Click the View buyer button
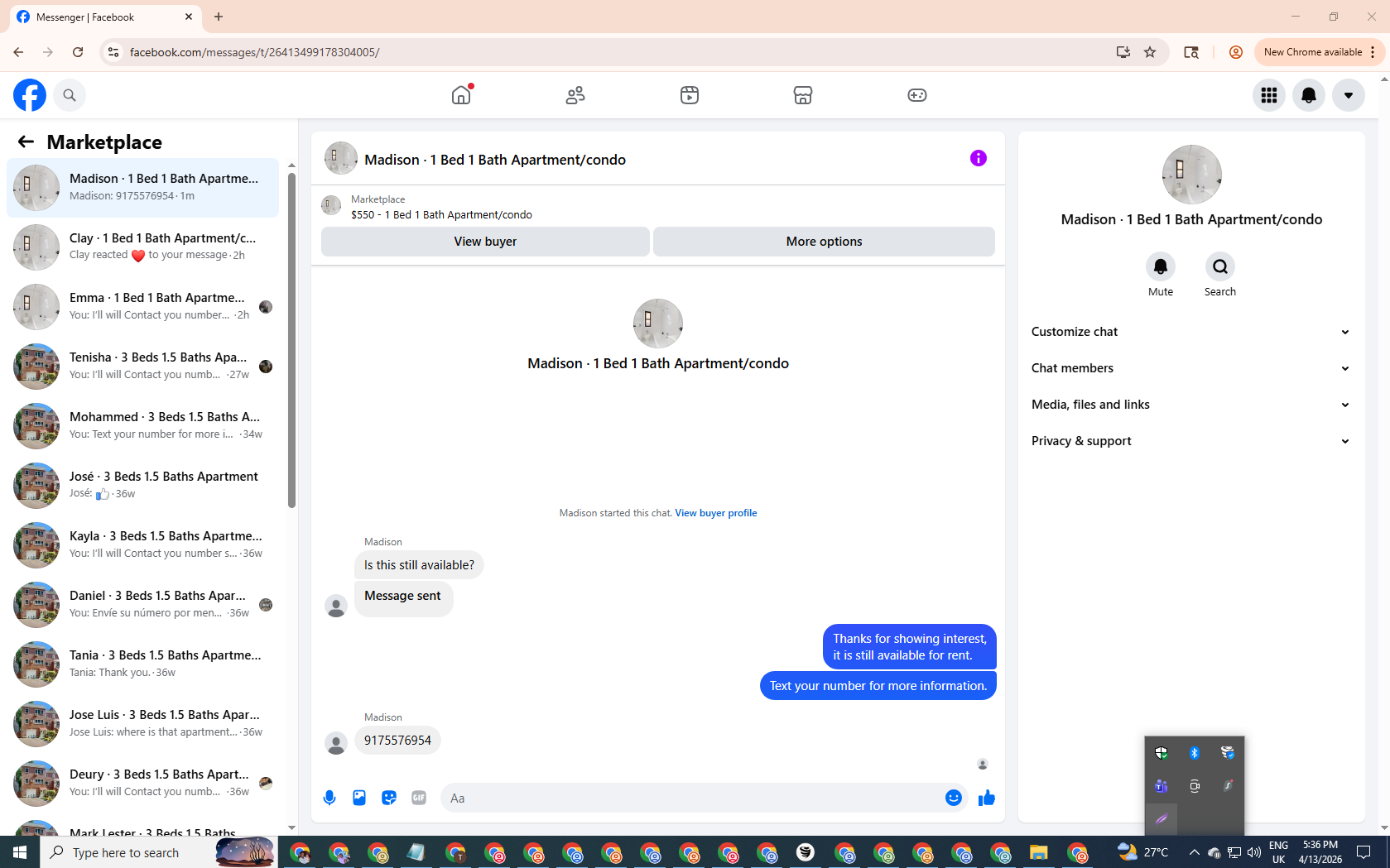The image size is (1390, 868). click(x=485, y=242)
